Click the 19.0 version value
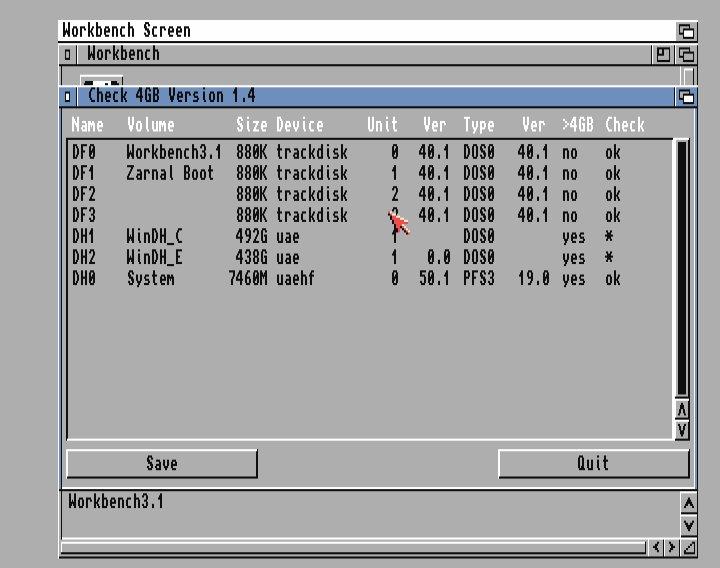 coord(534,279)
